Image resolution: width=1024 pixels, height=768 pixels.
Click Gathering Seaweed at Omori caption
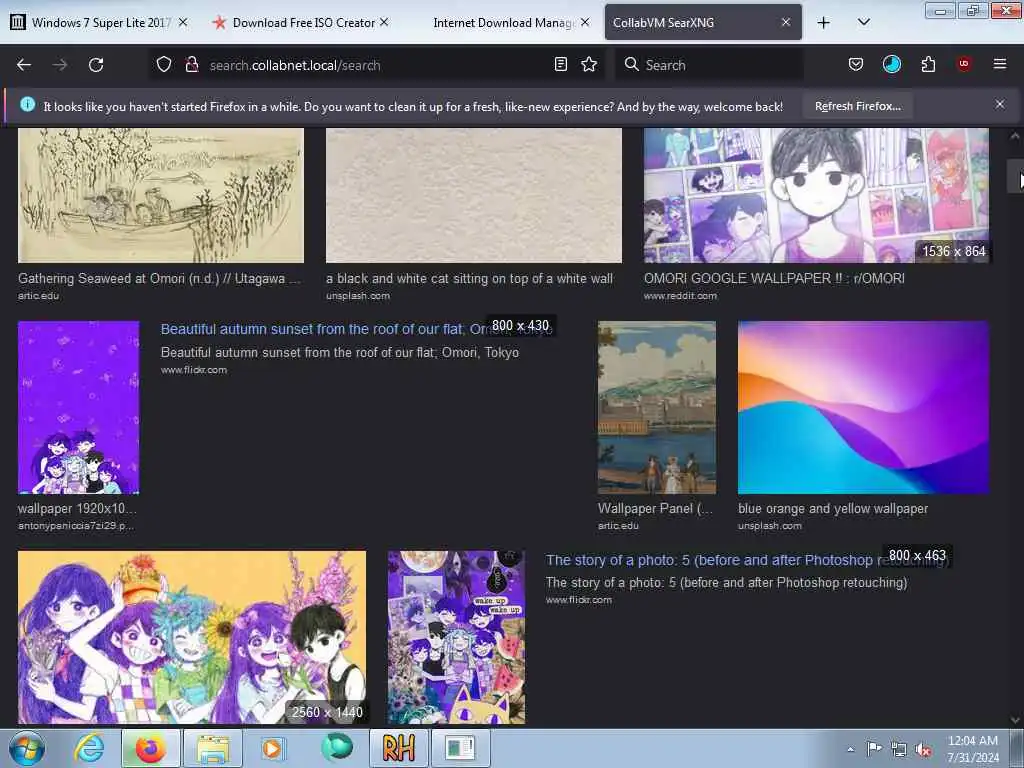click(159, 278)
